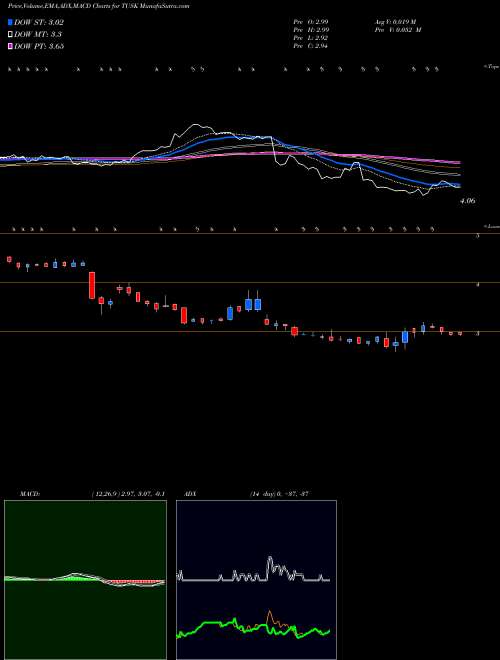Select the 'DOW MT: 3.3' legend label
The height and width of the screenshot is (660, 500).
pyautogui.click(x=36, y=34)
